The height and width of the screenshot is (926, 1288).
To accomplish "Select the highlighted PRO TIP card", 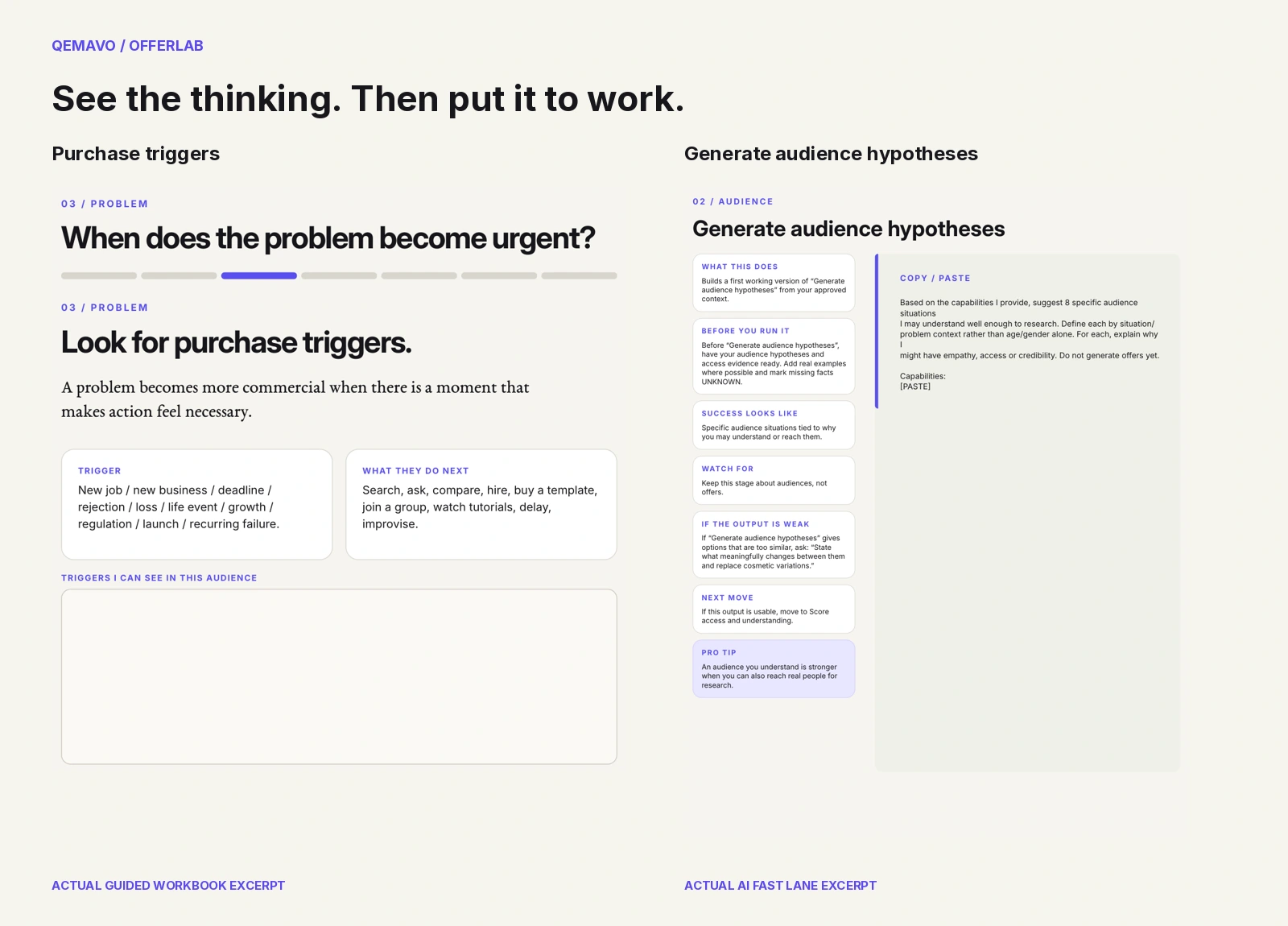I will (774, 669).
